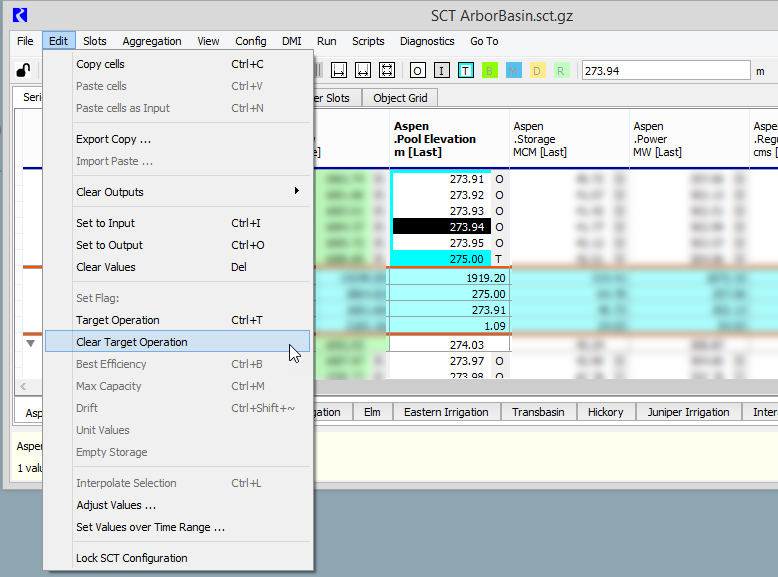Image resolution: width=778 pixels, height=577 pixels.
Task: Click the 273.94 value input field
Action: pos(665,71)
